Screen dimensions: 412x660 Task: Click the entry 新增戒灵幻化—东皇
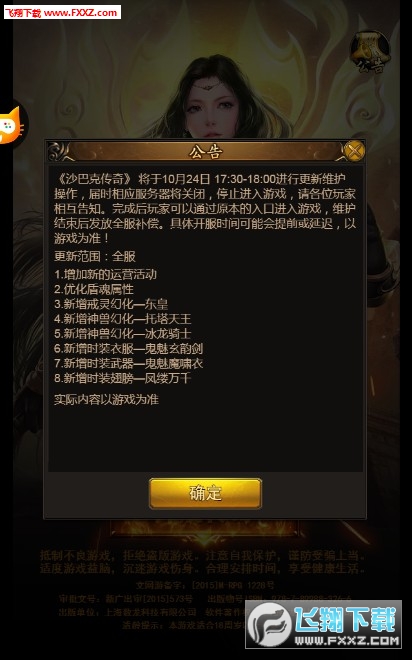pyautogui.click(x=116, y=304)
